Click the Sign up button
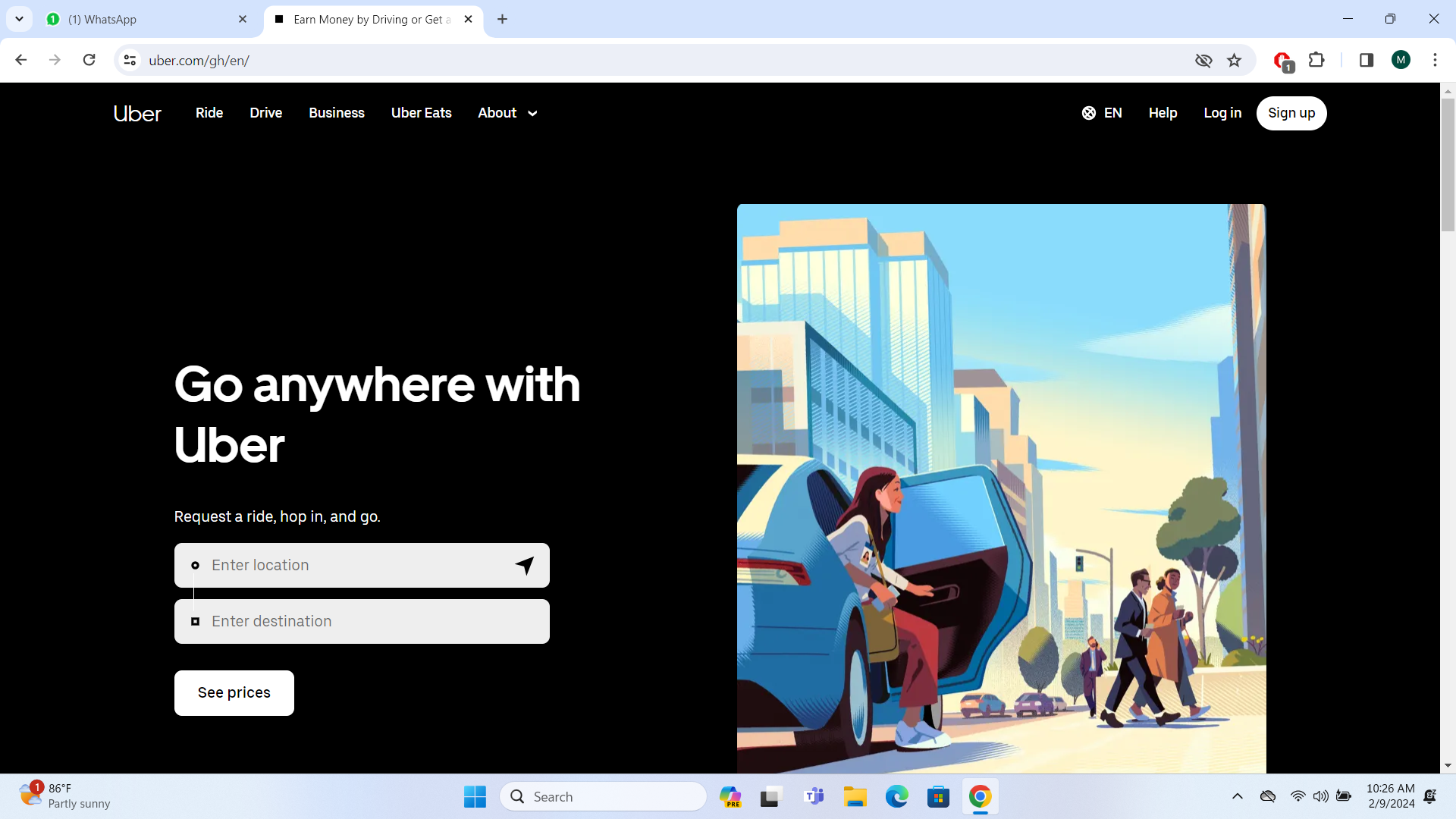This screenshot has width=1456, height=819. (x=1291, y=113)
